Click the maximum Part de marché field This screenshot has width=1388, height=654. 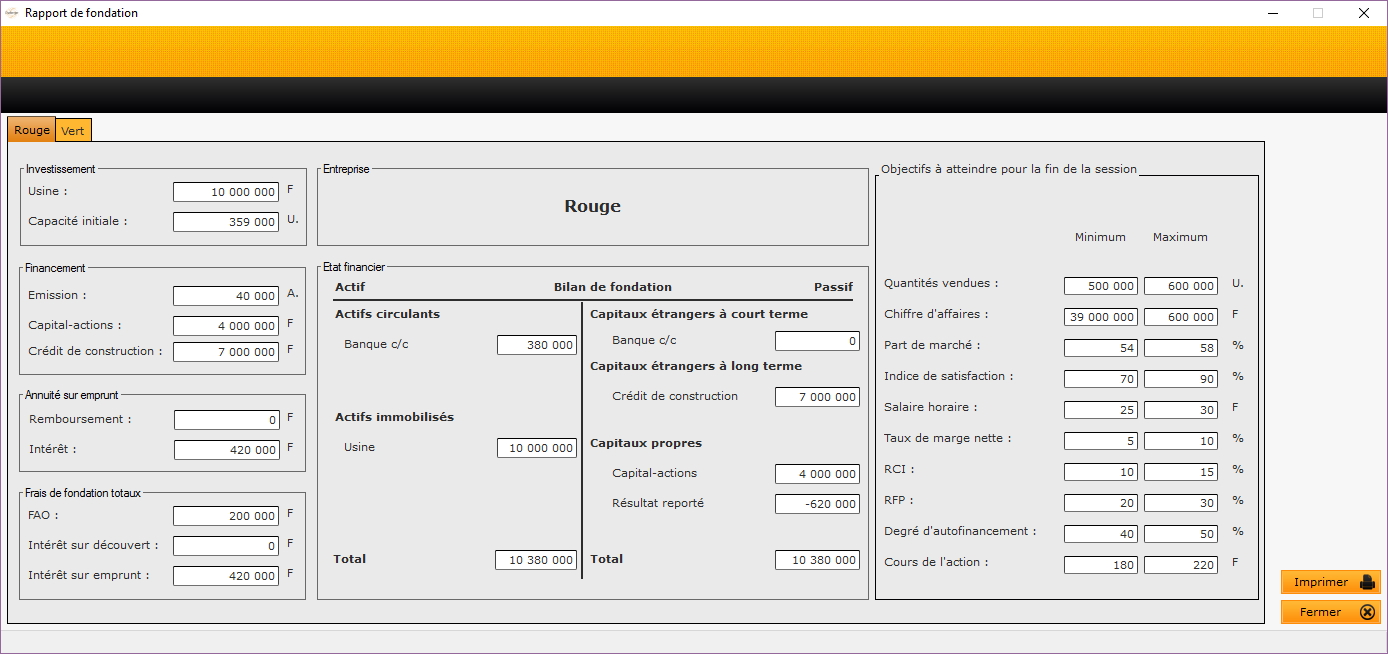[x=1181, y=348]
